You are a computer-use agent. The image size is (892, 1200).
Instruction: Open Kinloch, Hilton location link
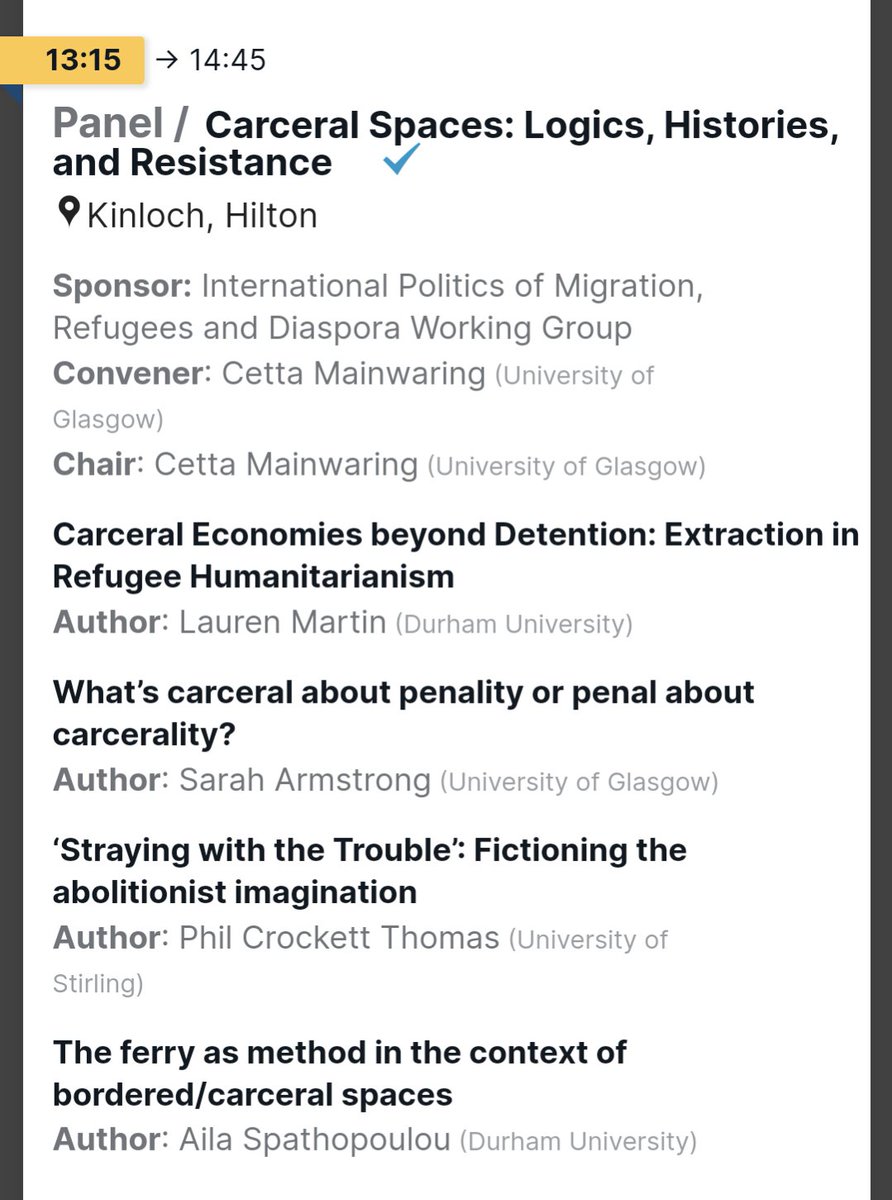point(202,215)
